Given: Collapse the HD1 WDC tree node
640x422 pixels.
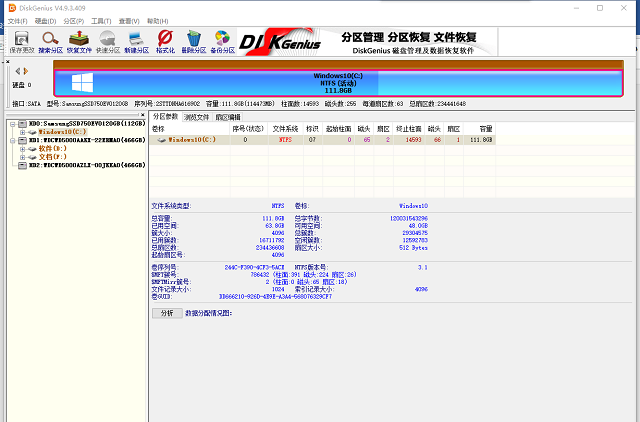Looking at the screenshot, I should point(13,140).
